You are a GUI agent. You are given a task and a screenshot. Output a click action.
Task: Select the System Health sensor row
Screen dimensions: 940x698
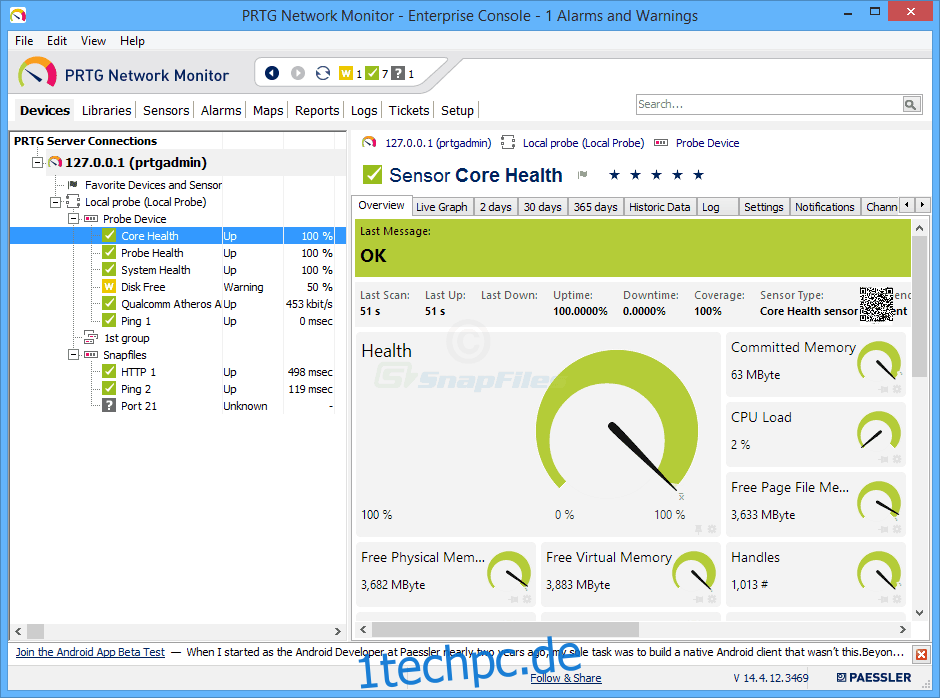tap(178, 270)
